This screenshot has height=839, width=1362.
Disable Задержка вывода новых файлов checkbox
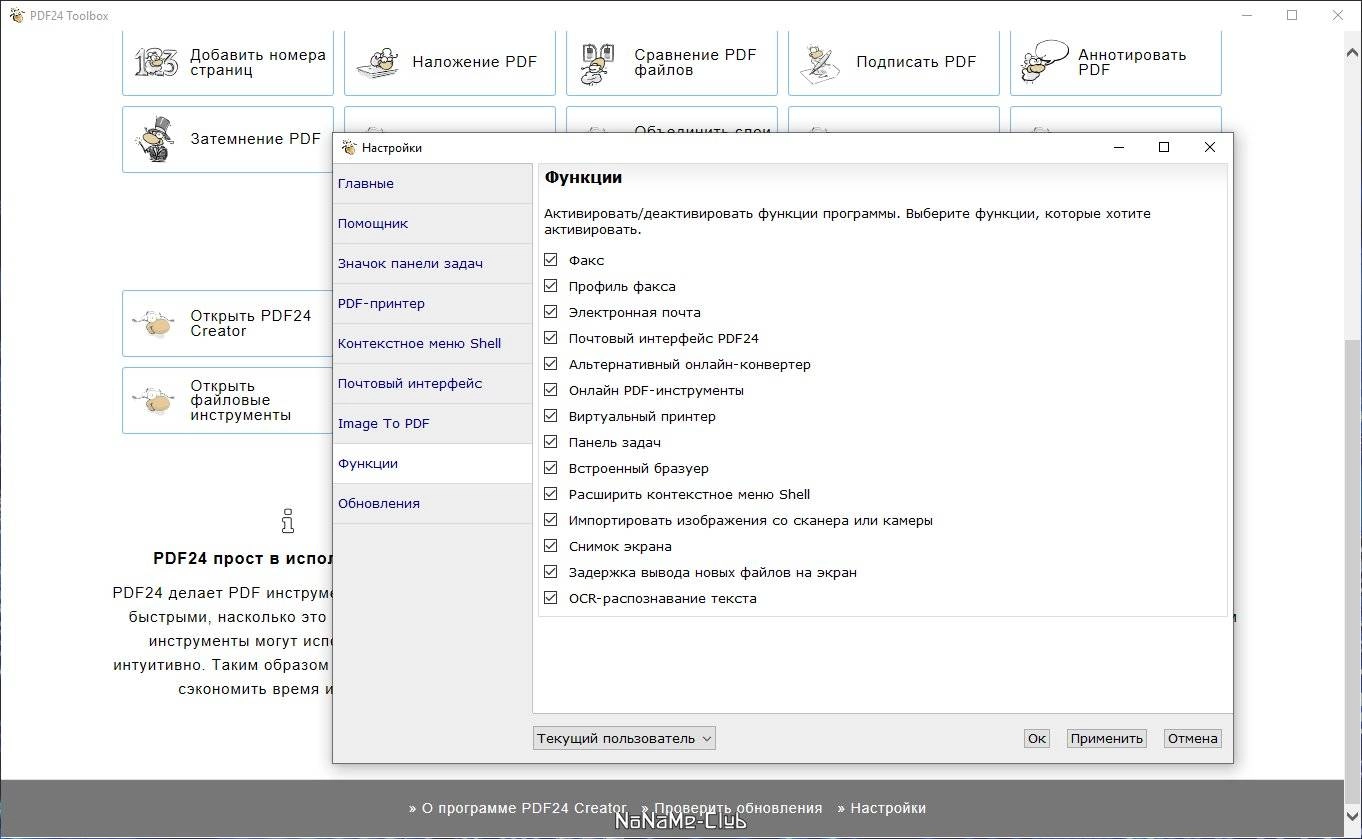click(550, 572)
